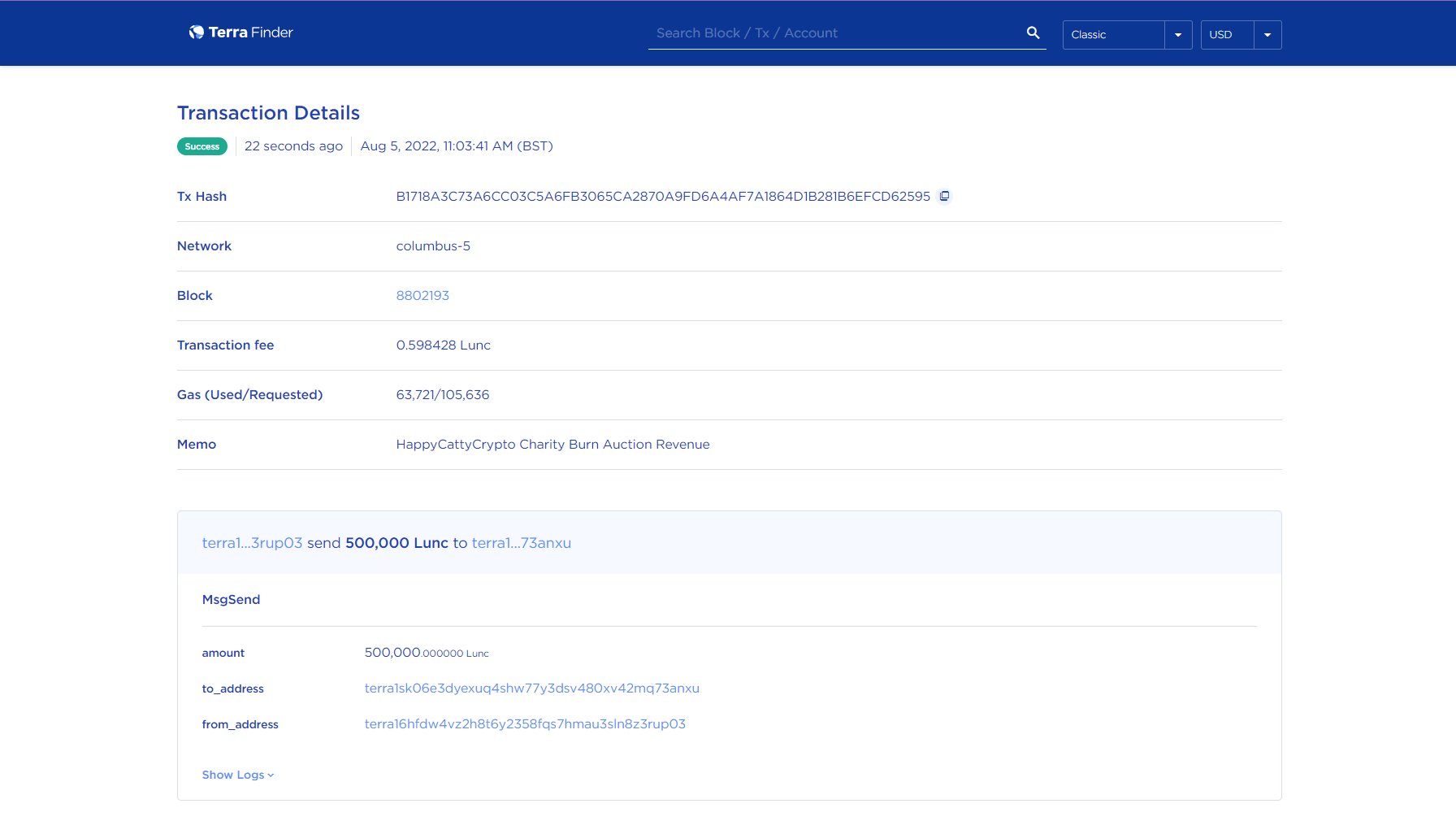The height and width of the screenshot is (821, 1456).
Task: Open the full to_address link
Action: 531,689
